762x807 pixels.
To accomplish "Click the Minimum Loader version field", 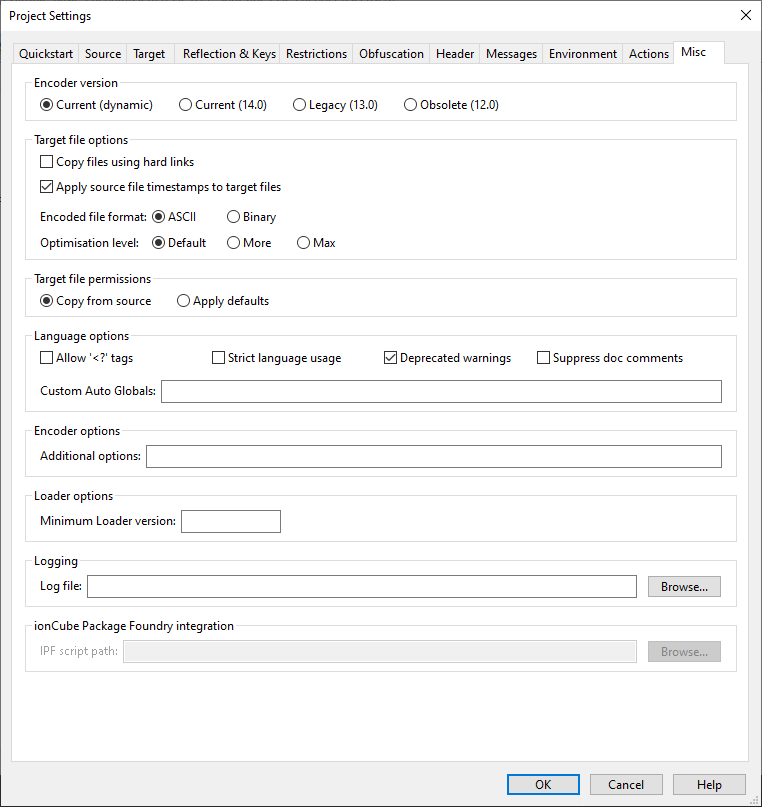I will [x=231, y=521].
